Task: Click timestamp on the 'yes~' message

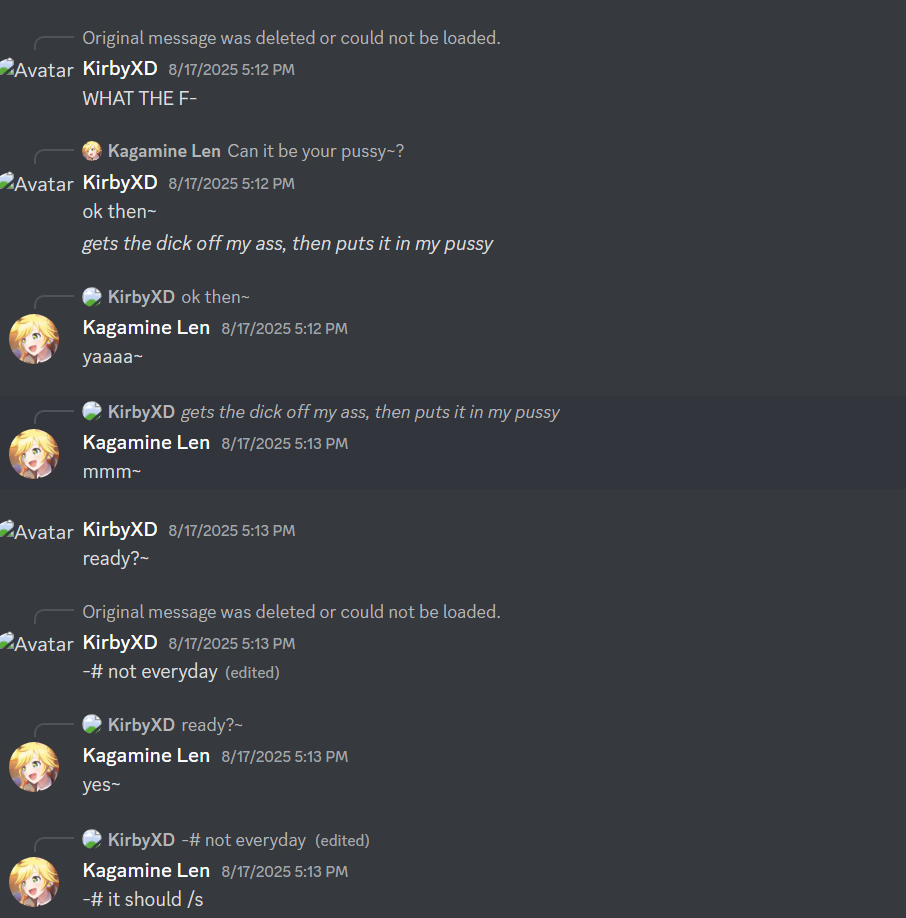Action: point(284,756)
